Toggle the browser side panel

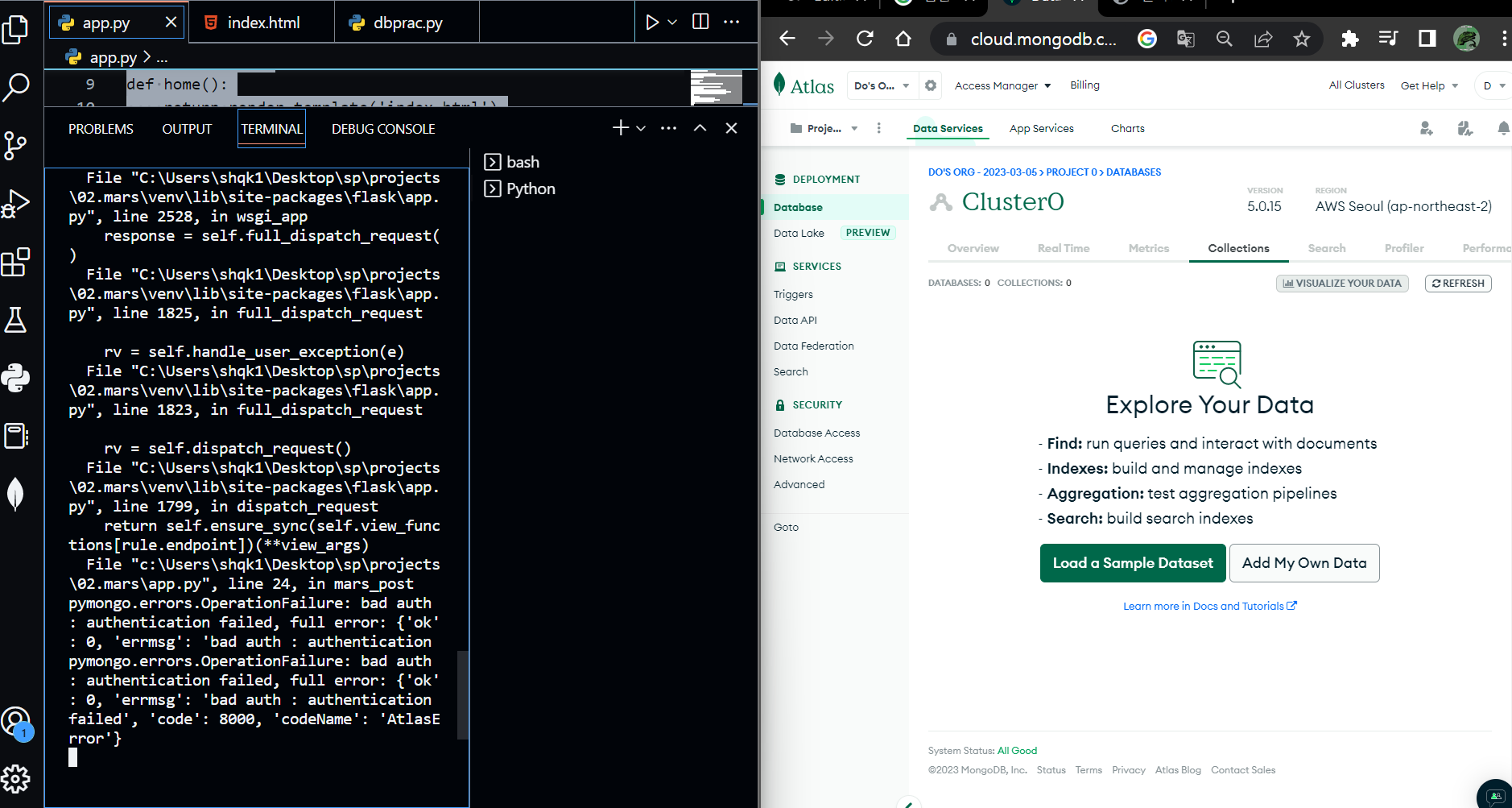(1427, 39)
